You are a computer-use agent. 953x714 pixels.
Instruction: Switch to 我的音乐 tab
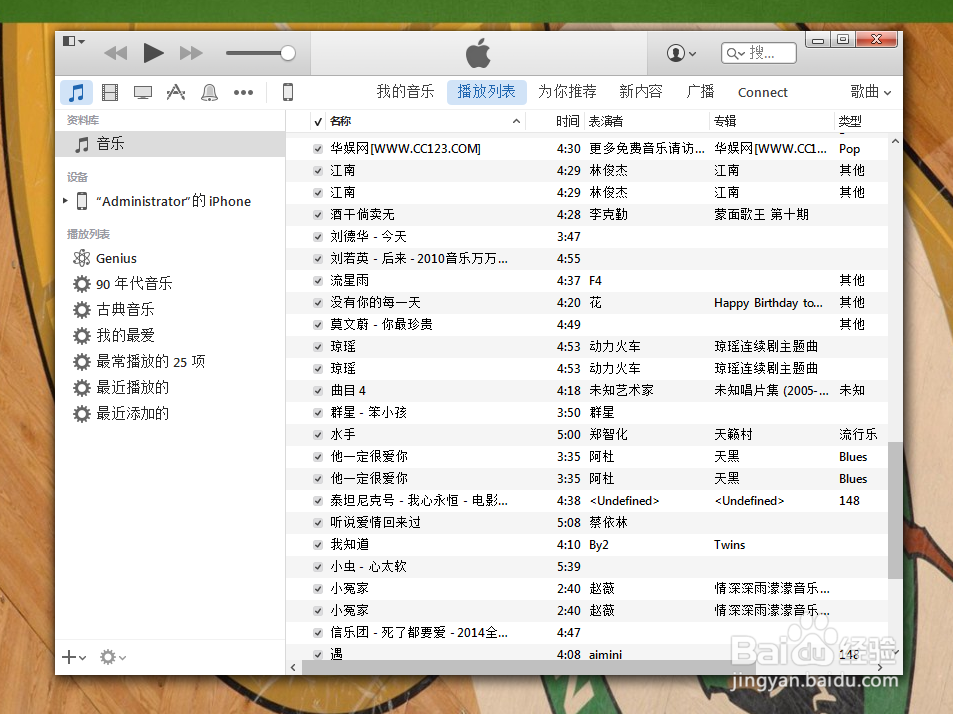click(x=405, y=92)
